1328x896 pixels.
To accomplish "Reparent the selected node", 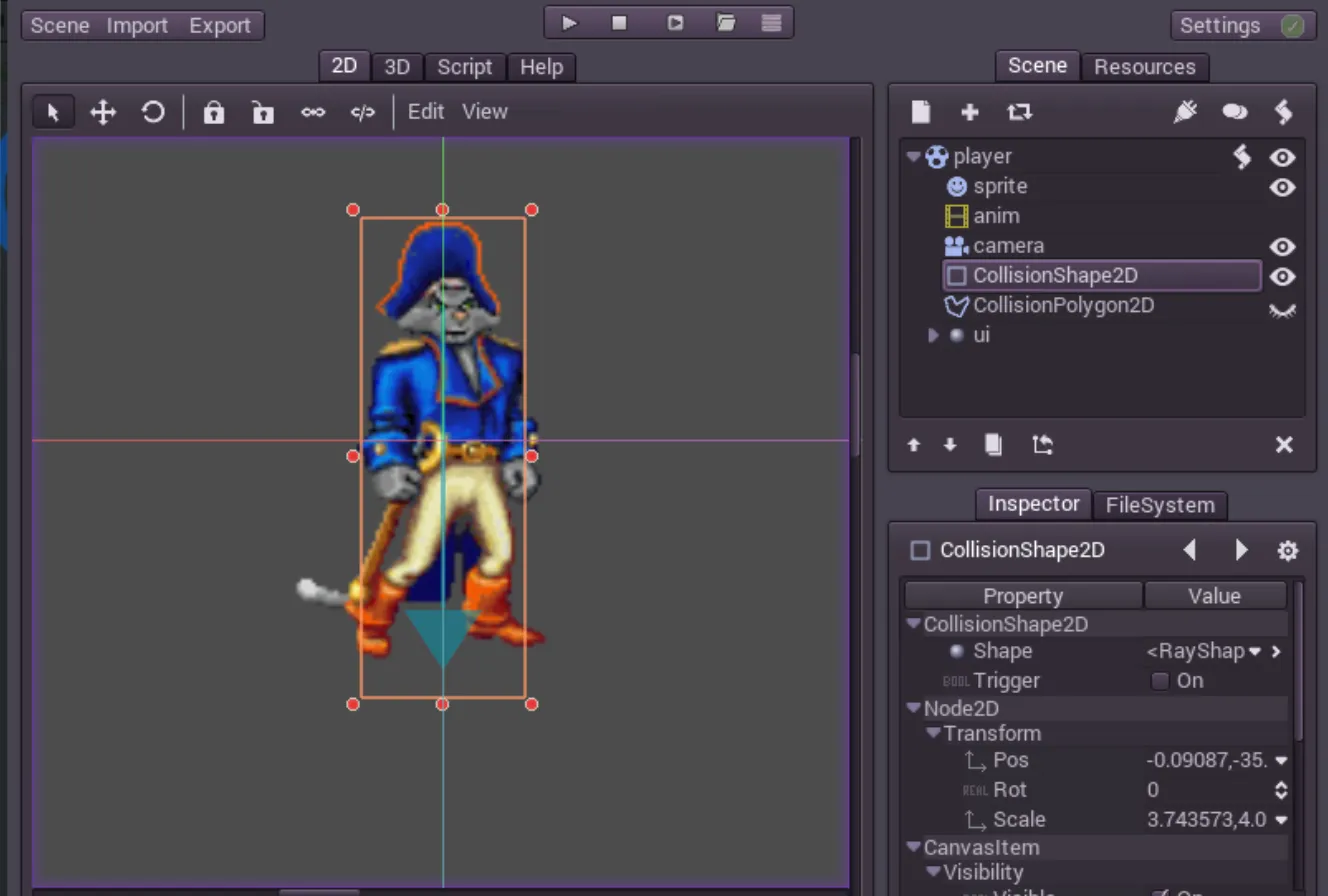I will [1043, 445].
